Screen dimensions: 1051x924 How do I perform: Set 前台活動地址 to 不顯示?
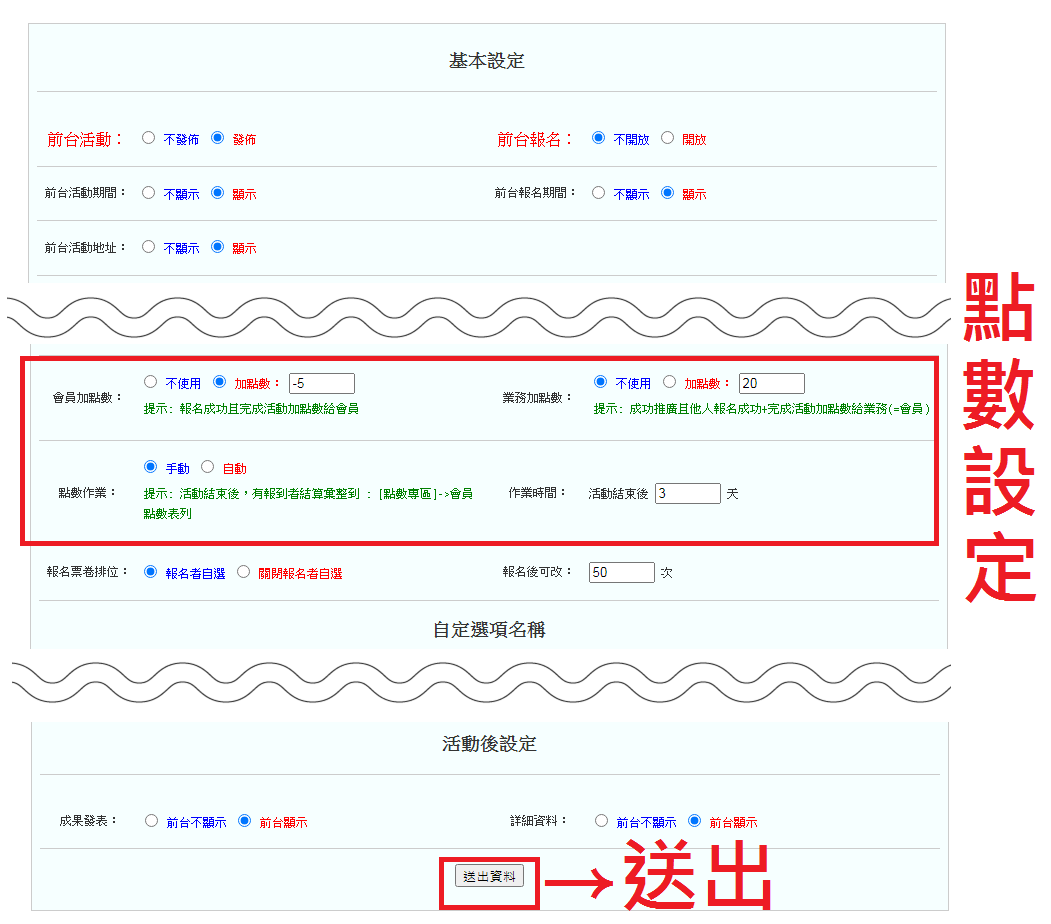click(x=149, y=246)
